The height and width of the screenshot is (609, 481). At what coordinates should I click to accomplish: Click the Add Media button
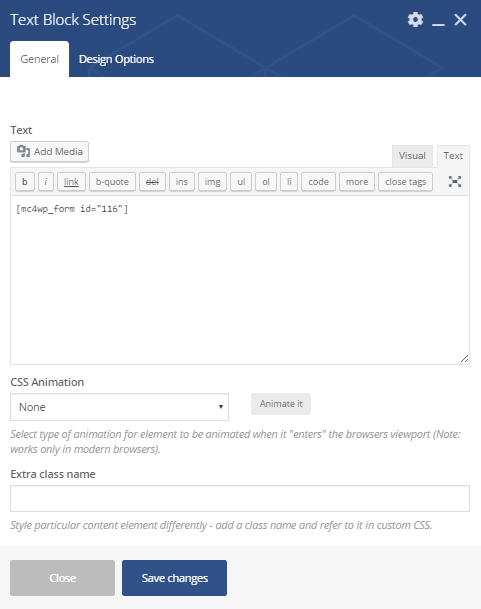(x=49, y=151)
